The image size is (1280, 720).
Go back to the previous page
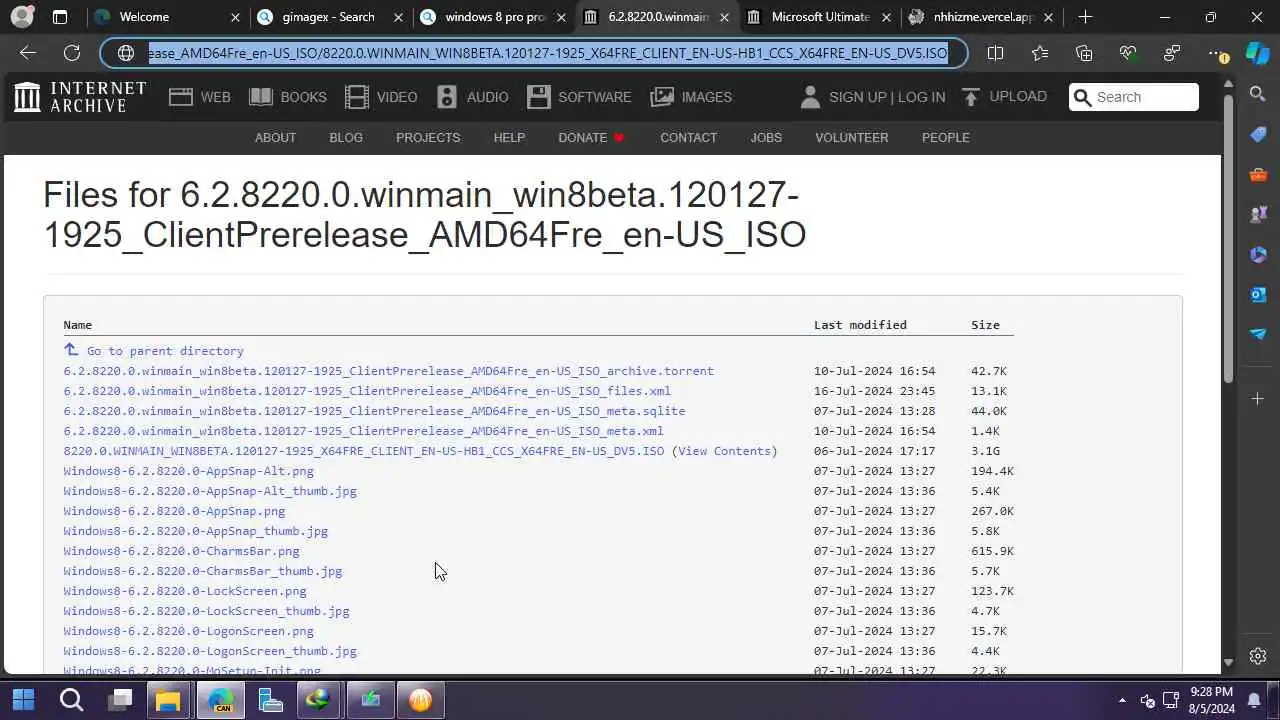27,53
